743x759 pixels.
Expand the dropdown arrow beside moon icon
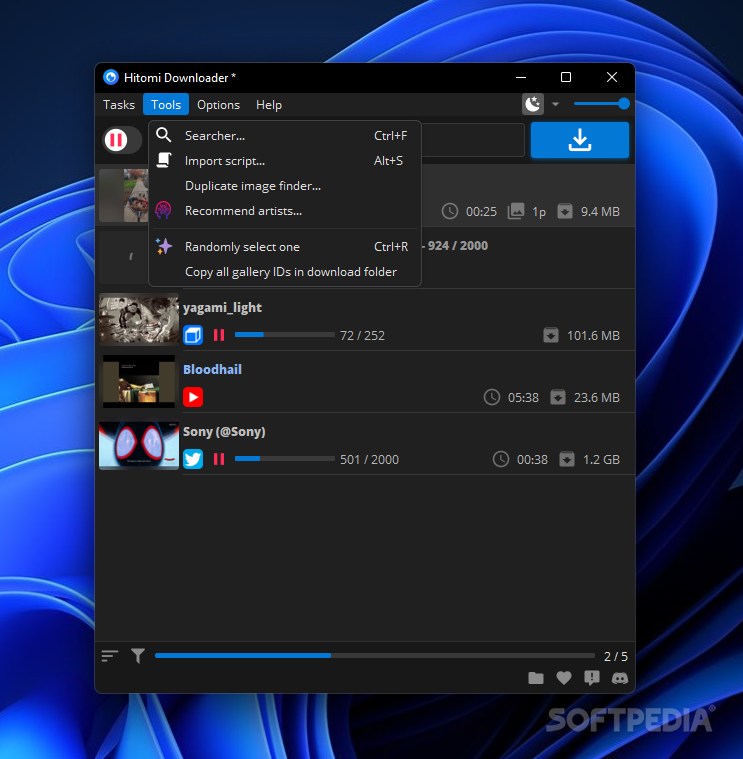pyautogui.click(x=556, y=104)
